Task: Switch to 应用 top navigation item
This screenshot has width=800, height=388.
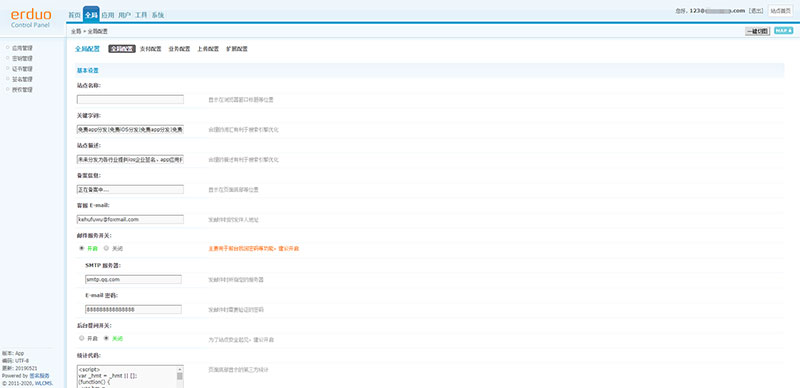Action: [108, 15]
